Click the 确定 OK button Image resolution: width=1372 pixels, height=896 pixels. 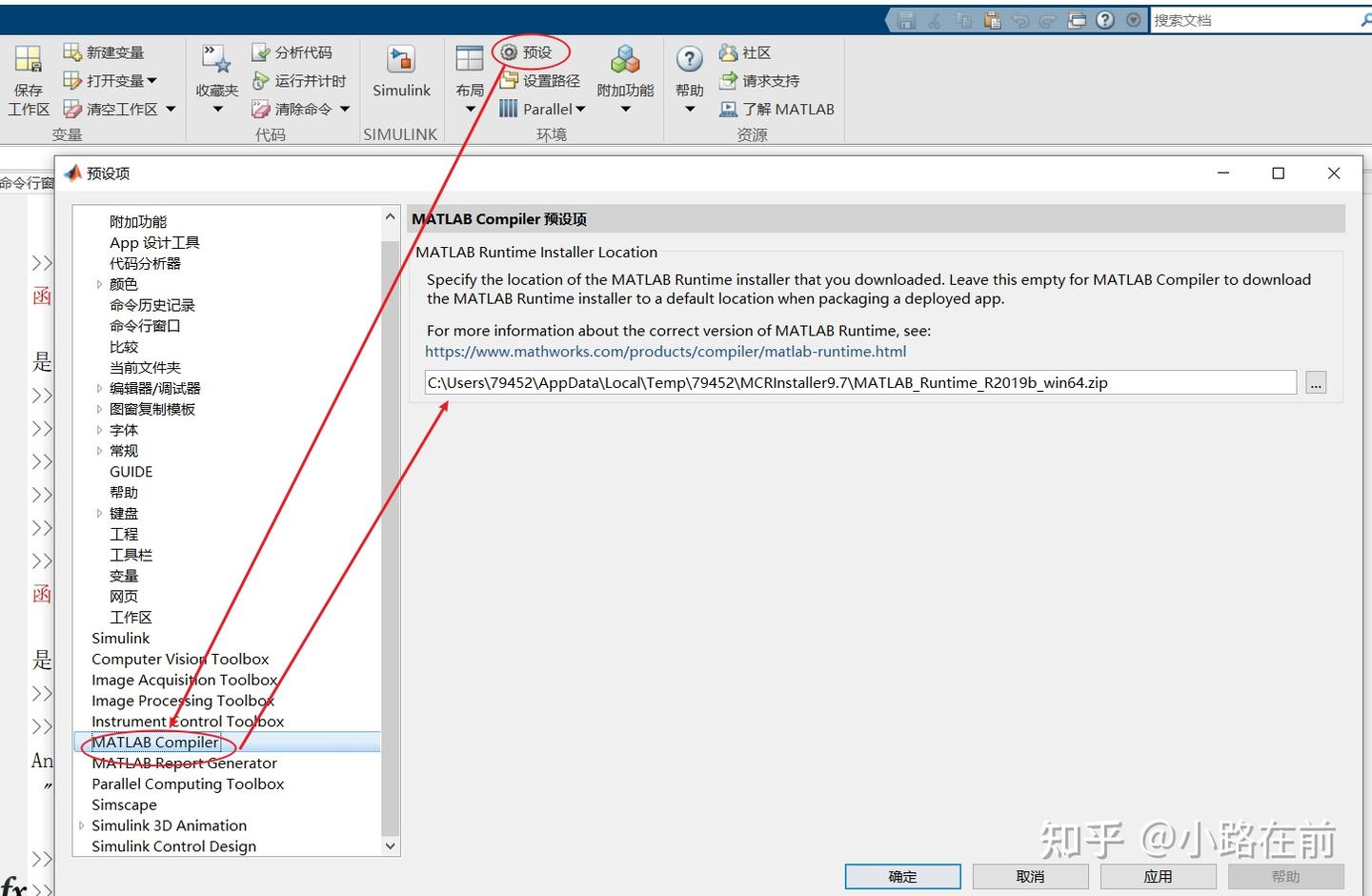(x=902, y=876)
